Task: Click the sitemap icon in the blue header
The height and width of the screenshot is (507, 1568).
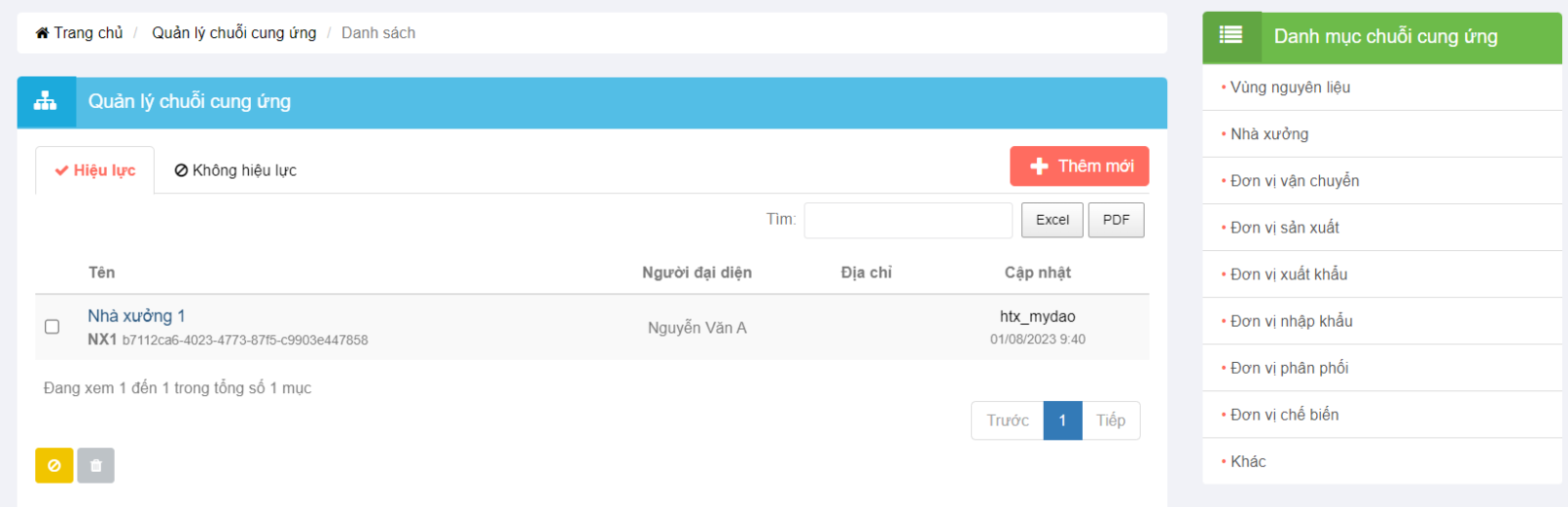Action: pos(46,102)
